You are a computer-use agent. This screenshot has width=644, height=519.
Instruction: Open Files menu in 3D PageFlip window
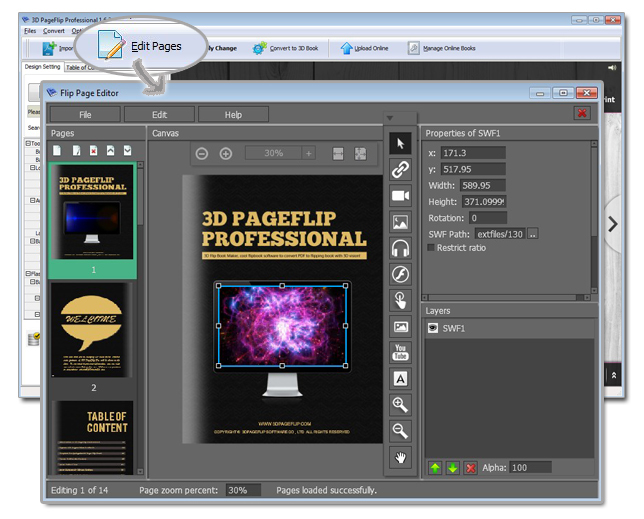[30, 31]
